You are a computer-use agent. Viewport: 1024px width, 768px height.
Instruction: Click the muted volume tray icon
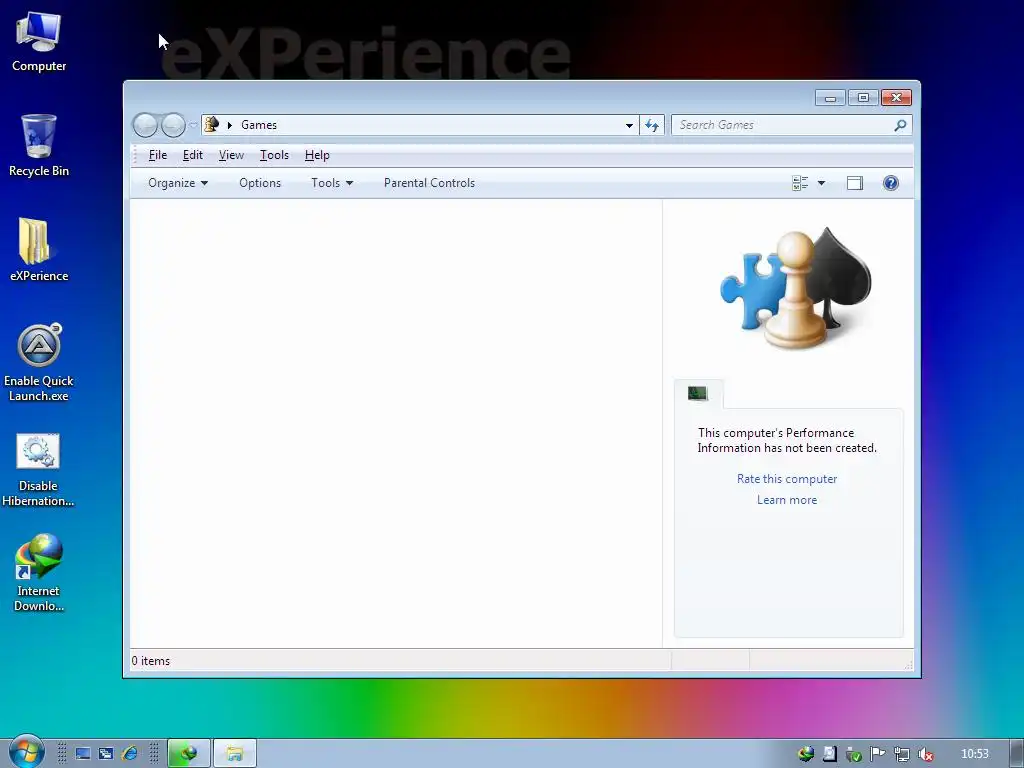pyautogui.click(x=925, y=754)
